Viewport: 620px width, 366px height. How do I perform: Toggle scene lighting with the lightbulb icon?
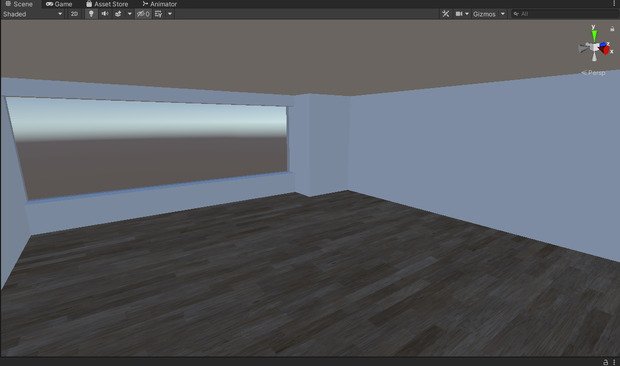tap(91, 14)
